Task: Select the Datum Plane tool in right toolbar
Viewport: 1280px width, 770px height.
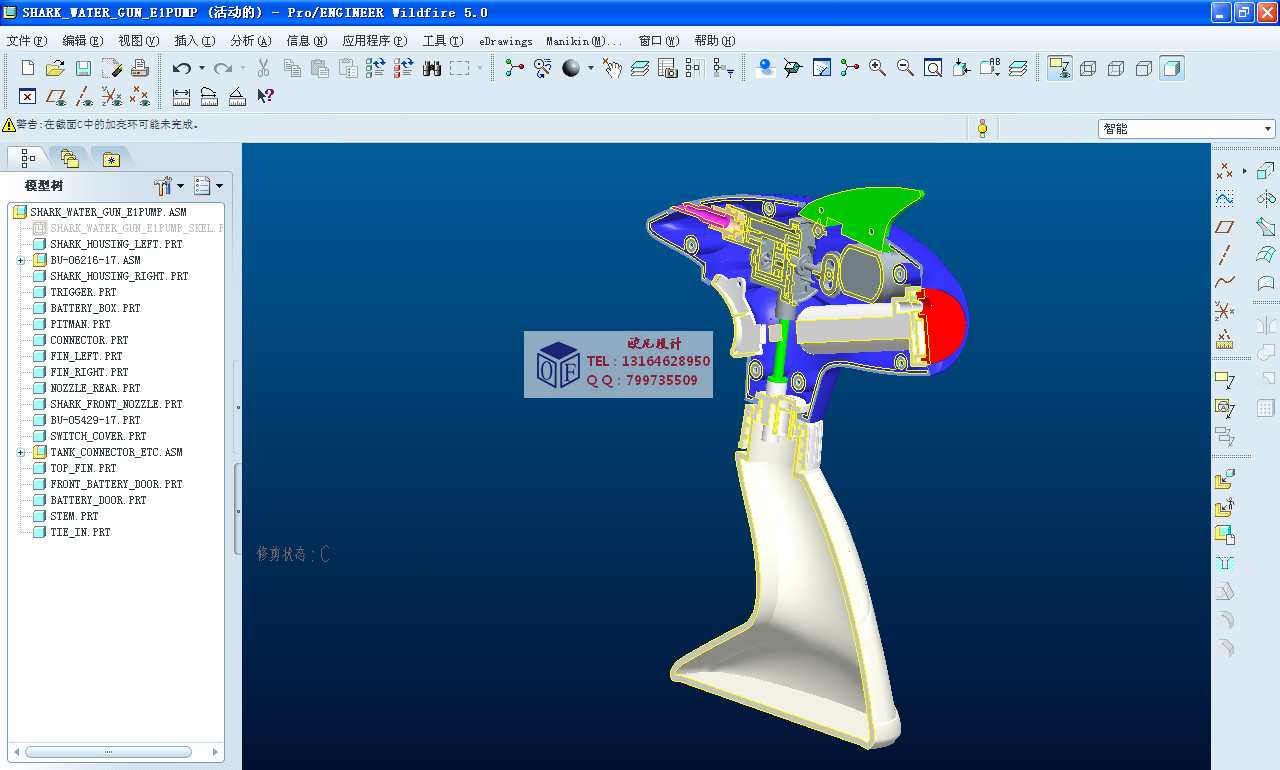Action: (x=1224, y=227)
